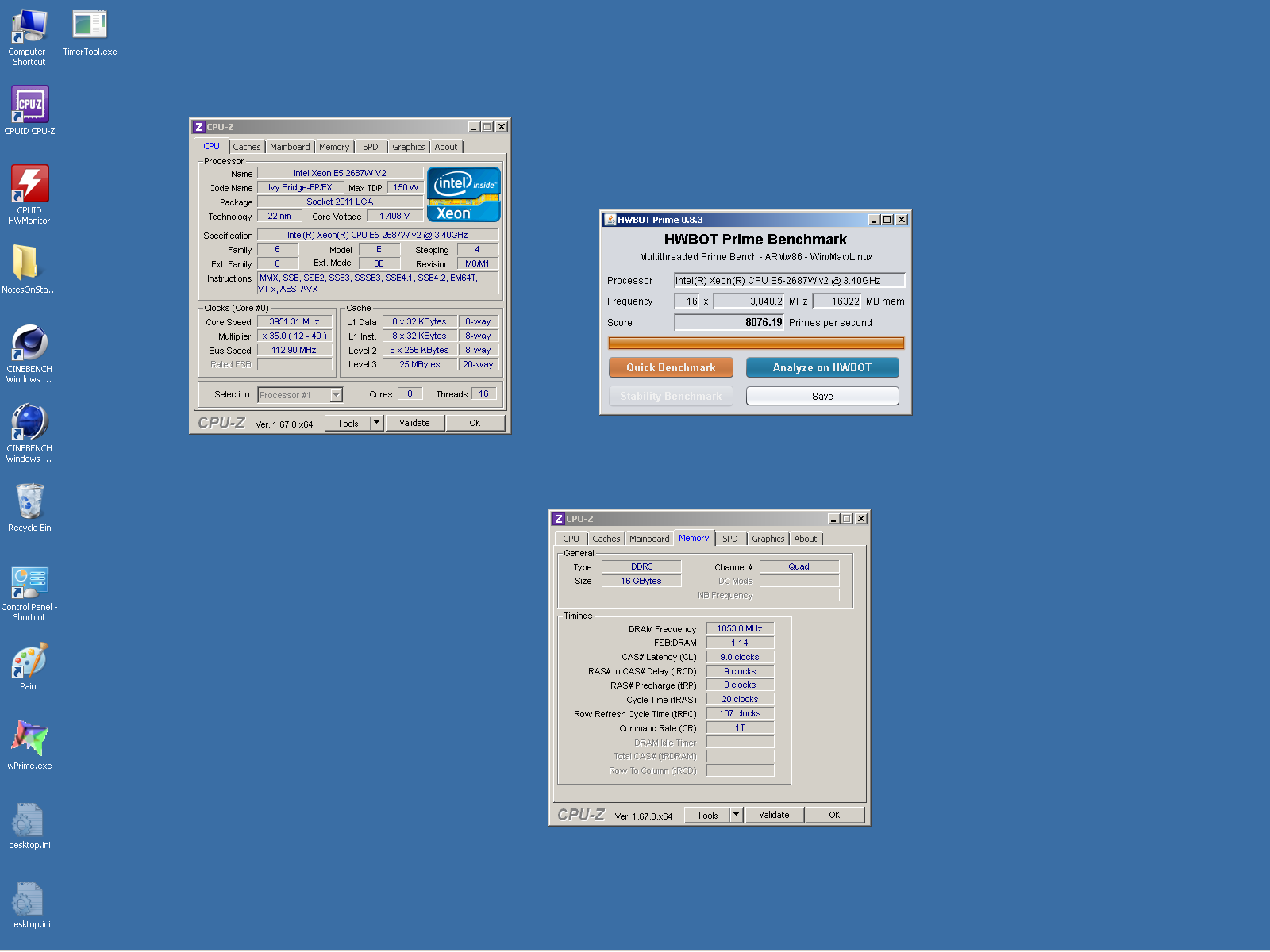Open Graphics tab in the Memory window
The width and height of the screenshot is (1270, 952).
(768, 539)
